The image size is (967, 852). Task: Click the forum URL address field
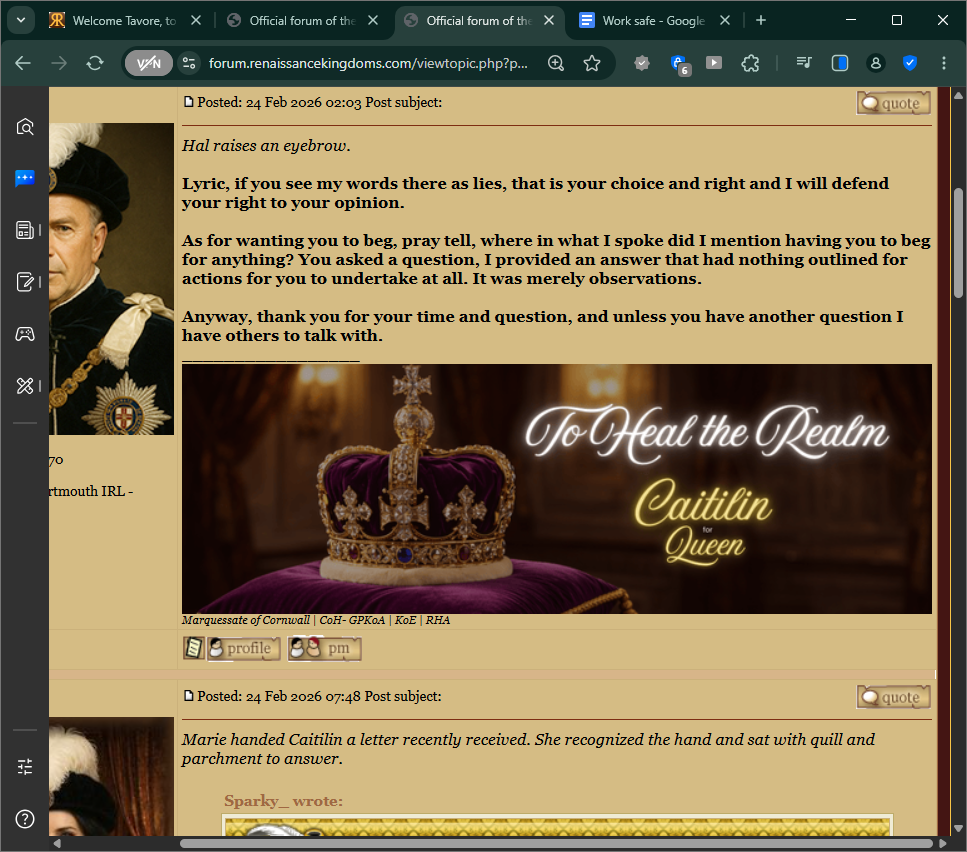click(368, 63)
